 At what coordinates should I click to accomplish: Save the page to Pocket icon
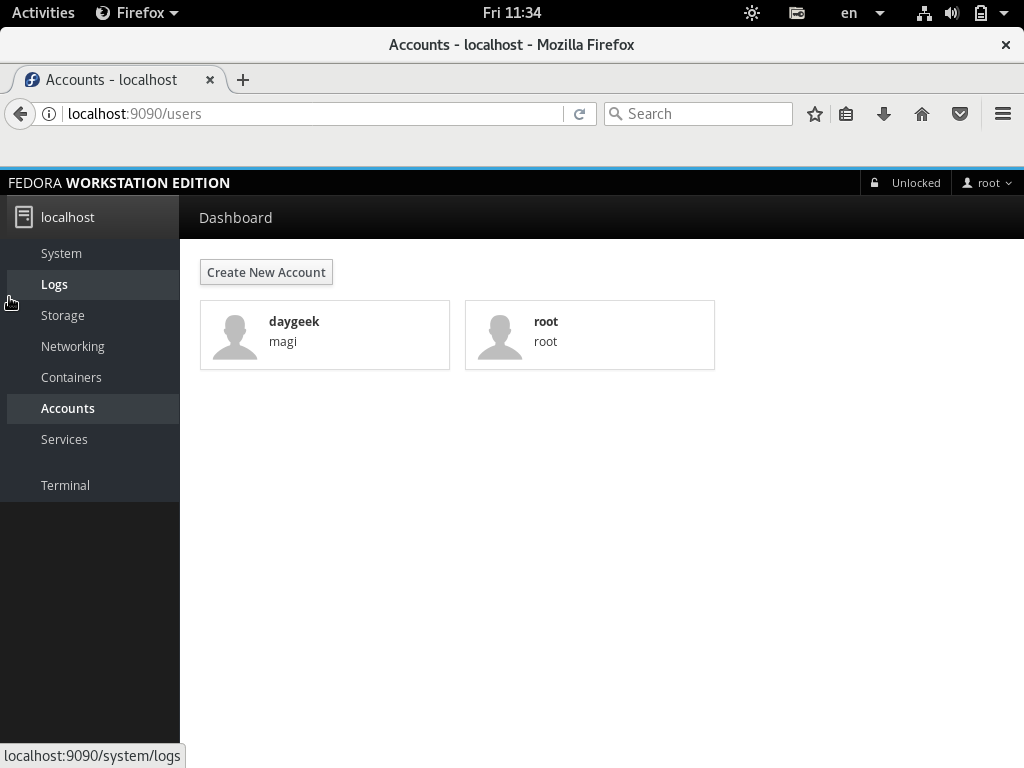[x=959, y=114]
